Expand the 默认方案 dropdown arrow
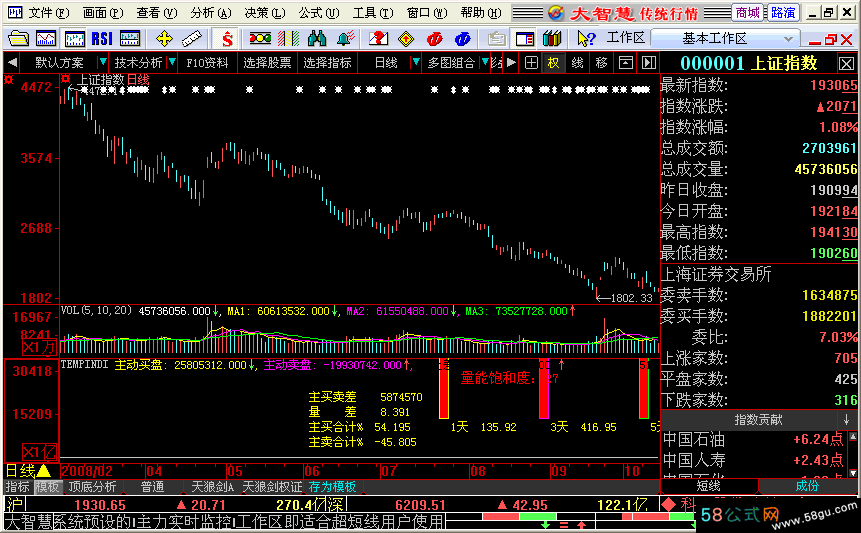The image size is (861, 533). coord(102,62)
